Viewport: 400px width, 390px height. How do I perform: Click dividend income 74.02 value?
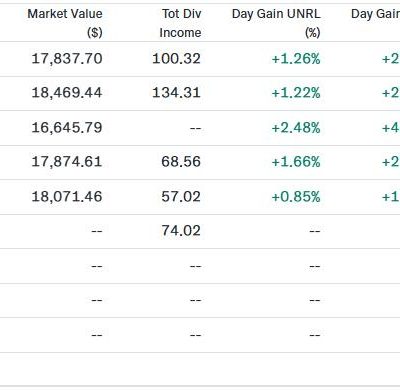click(181, 231)
